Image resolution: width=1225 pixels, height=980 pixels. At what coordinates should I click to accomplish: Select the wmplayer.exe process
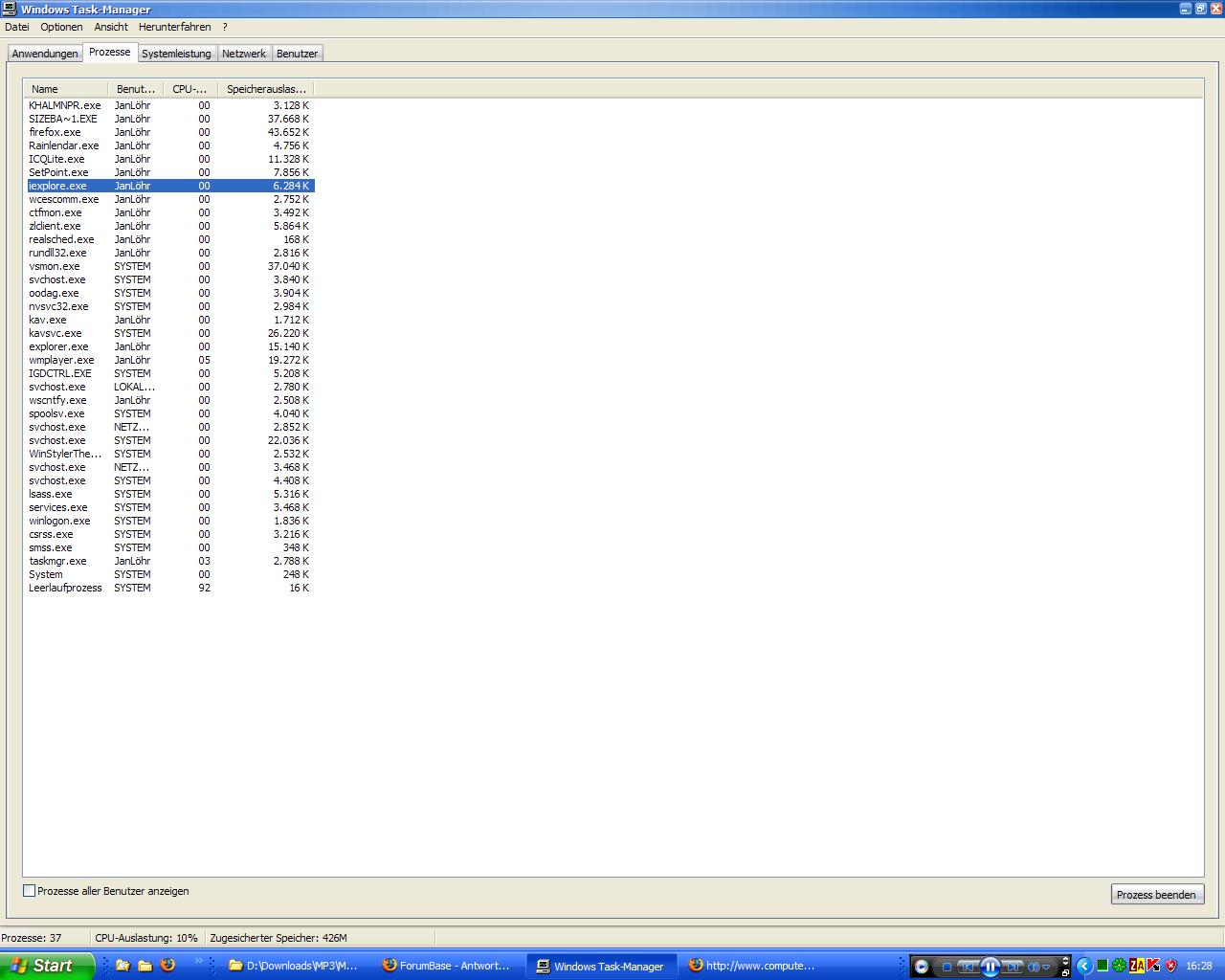pyautogui.click(x=170, y=360)
